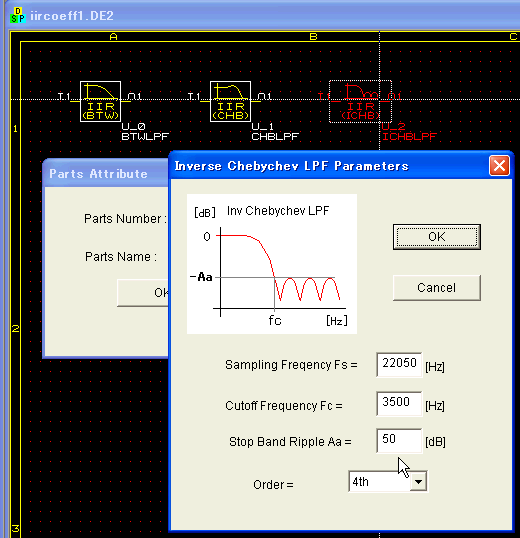Click the Cutoff Frequency Fc field

click(399, 403)
